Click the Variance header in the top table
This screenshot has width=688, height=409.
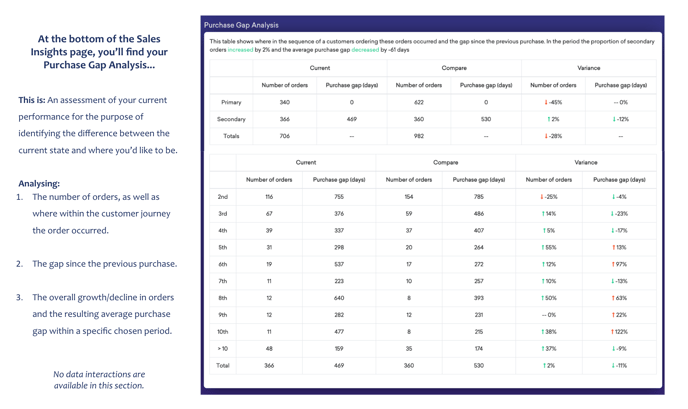point(588,68)
